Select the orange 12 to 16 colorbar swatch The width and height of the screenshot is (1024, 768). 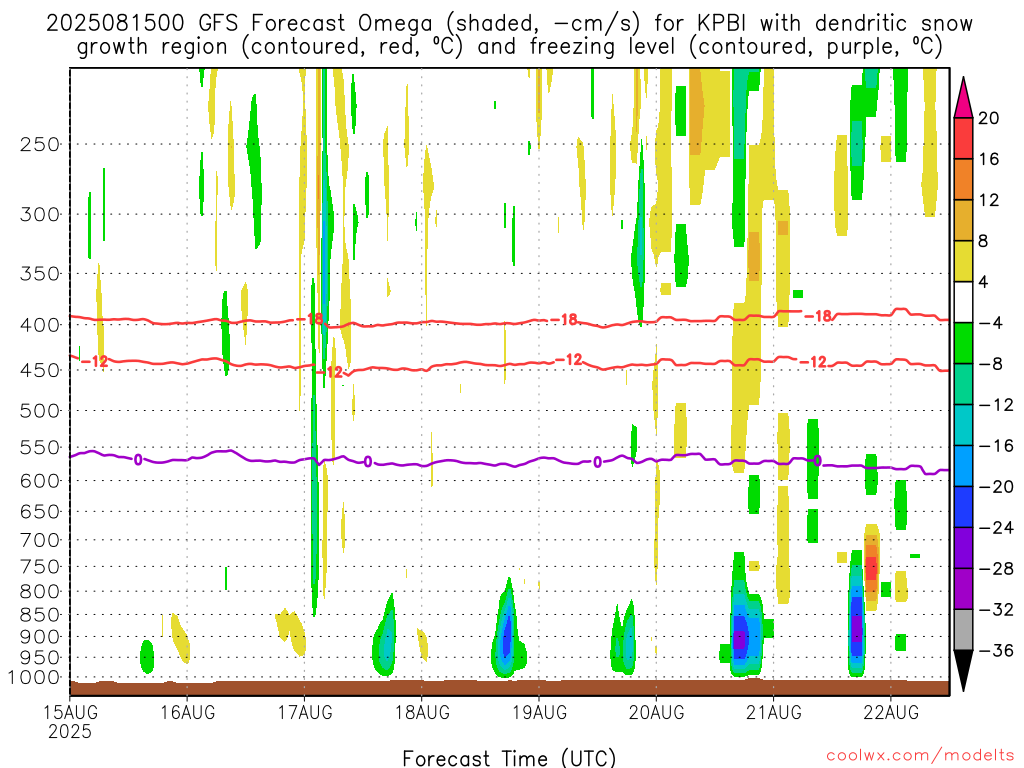[x=963, y=179]
